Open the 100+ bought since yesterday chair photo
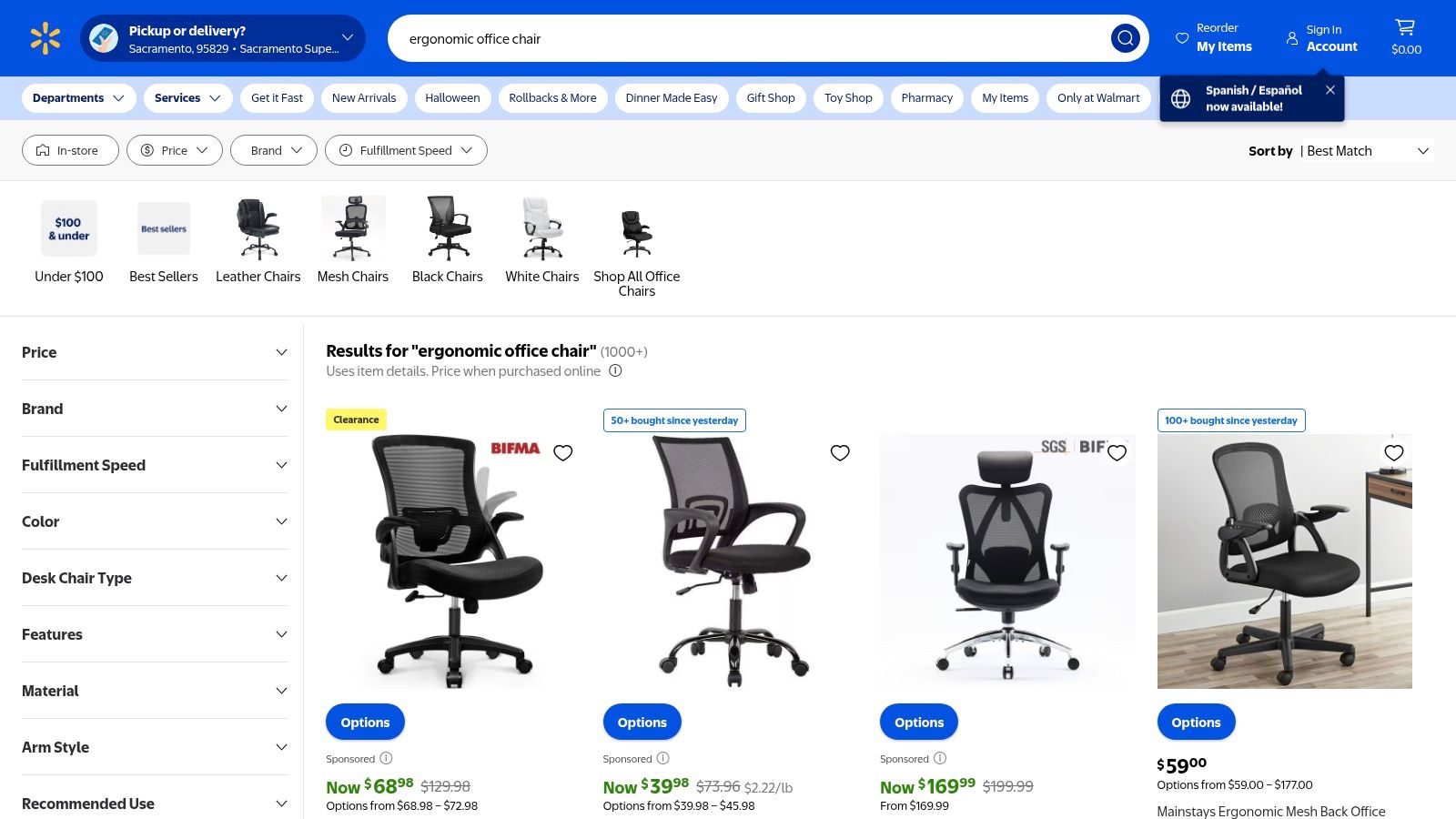 1285,561
